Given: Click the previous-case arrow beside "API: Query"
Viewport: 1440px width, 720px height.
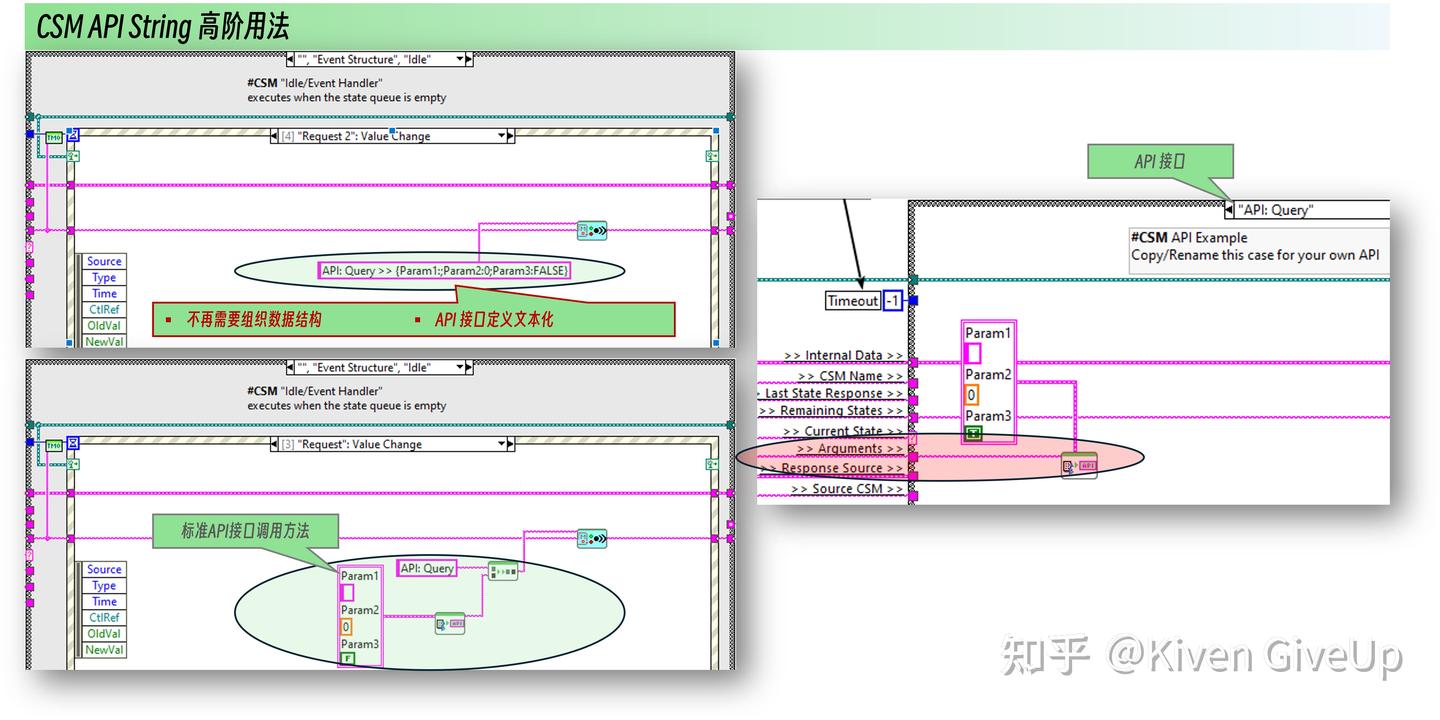Looking at the screenshot, I should click(1229, 210).
